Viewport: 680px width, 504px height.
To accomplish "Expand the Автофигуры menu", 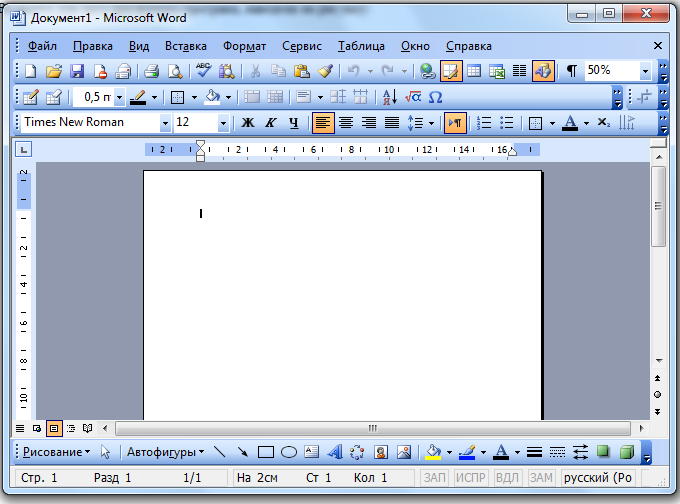I will [x=166, y=452].
